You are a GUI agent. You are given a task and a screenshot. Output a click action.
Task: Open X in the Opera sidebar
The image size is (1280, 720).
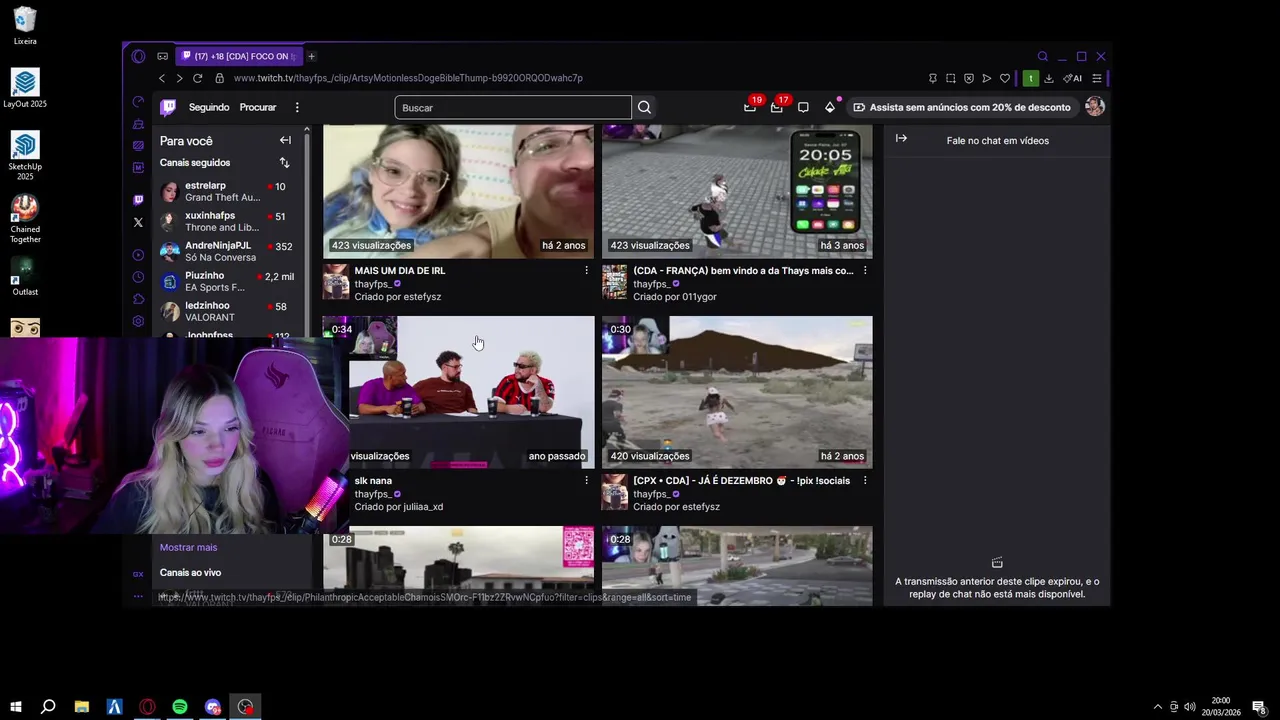[x=138, y=222]
